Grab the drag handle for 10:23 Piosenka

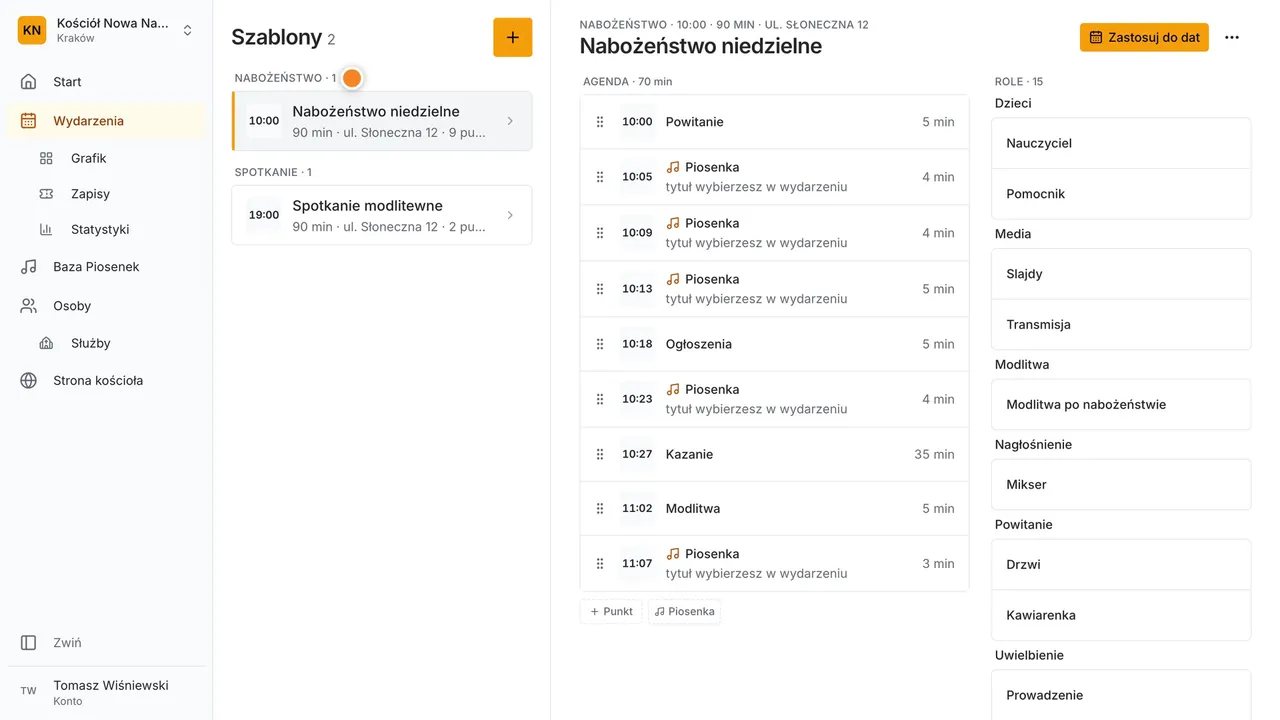coord(600,399)
